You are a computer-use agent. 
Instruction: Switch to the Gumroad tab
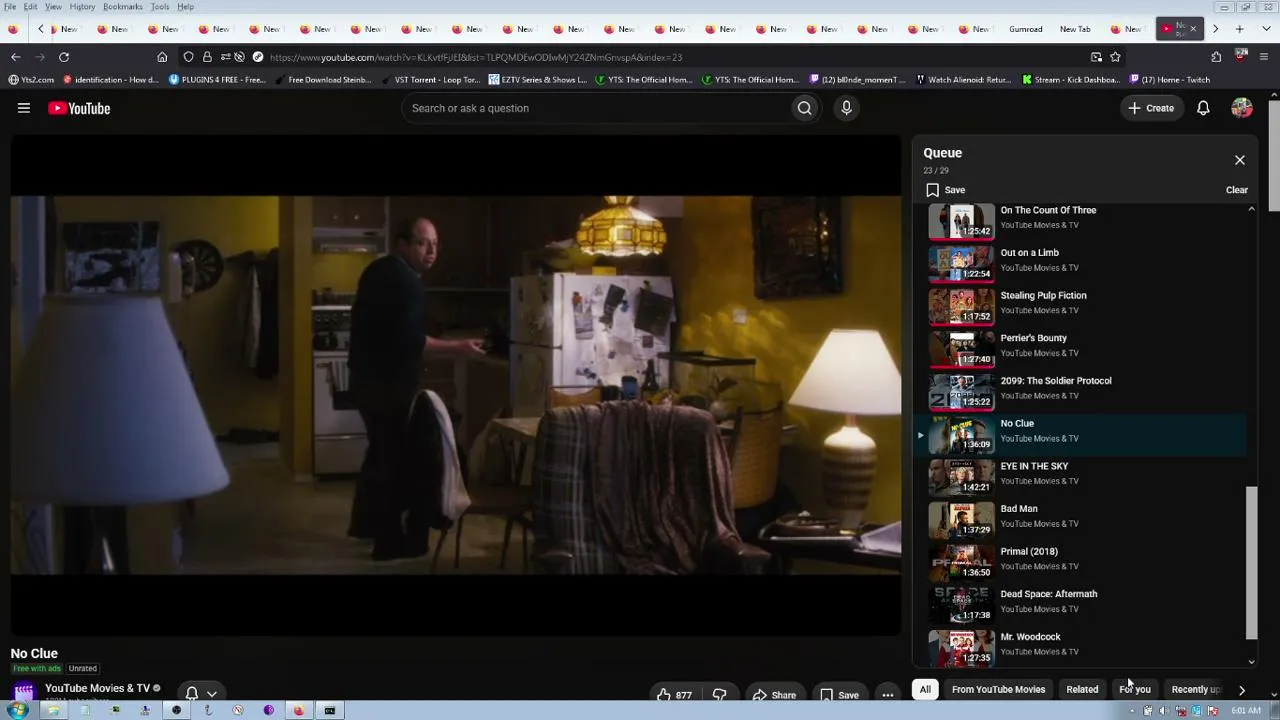click(1025, 29)
